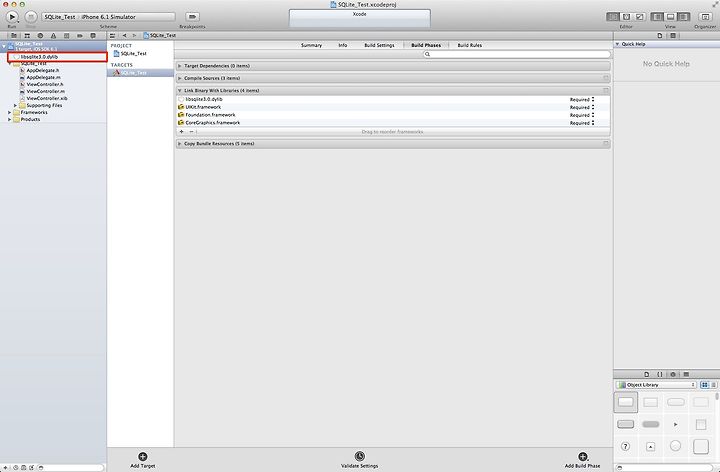The height and width of the screenshot is (472, 720).
Task: Open the related files menu in jump bar
Action: point(113,35)
